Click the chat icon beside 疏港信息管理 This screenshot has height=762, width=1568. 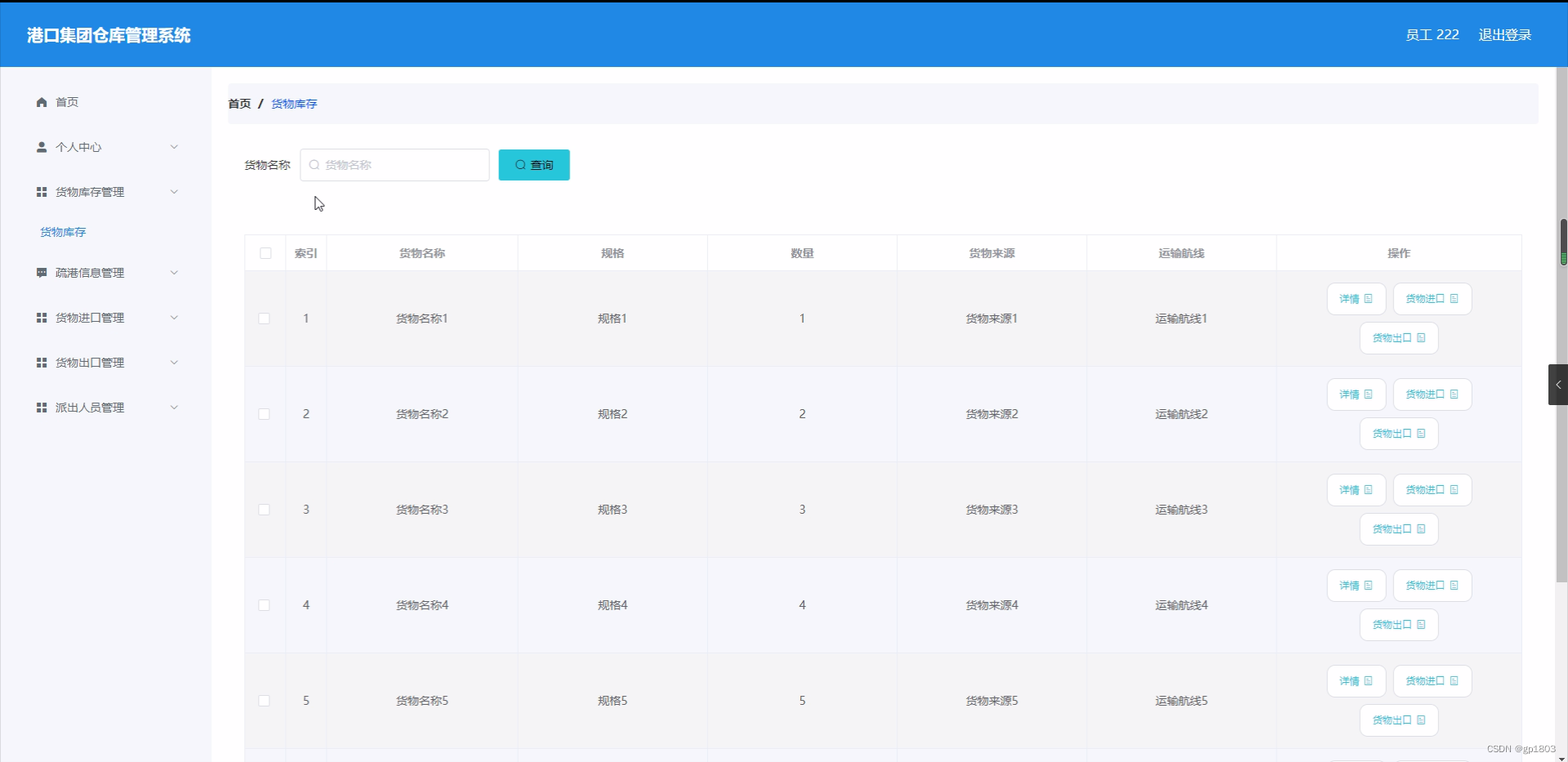coord(41,272)
